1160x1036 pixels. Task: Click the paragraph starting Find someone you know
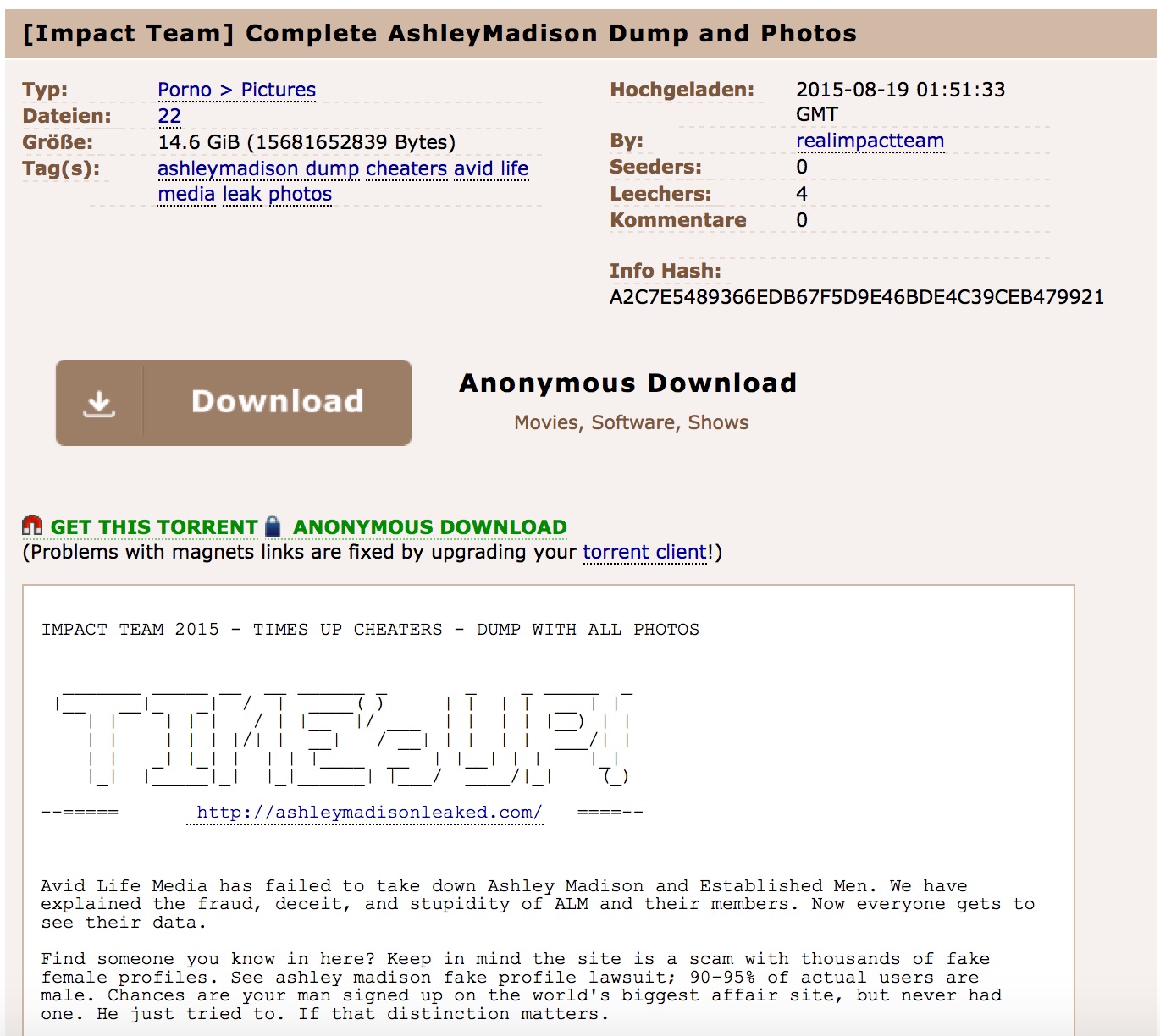(x=522, y=986)
